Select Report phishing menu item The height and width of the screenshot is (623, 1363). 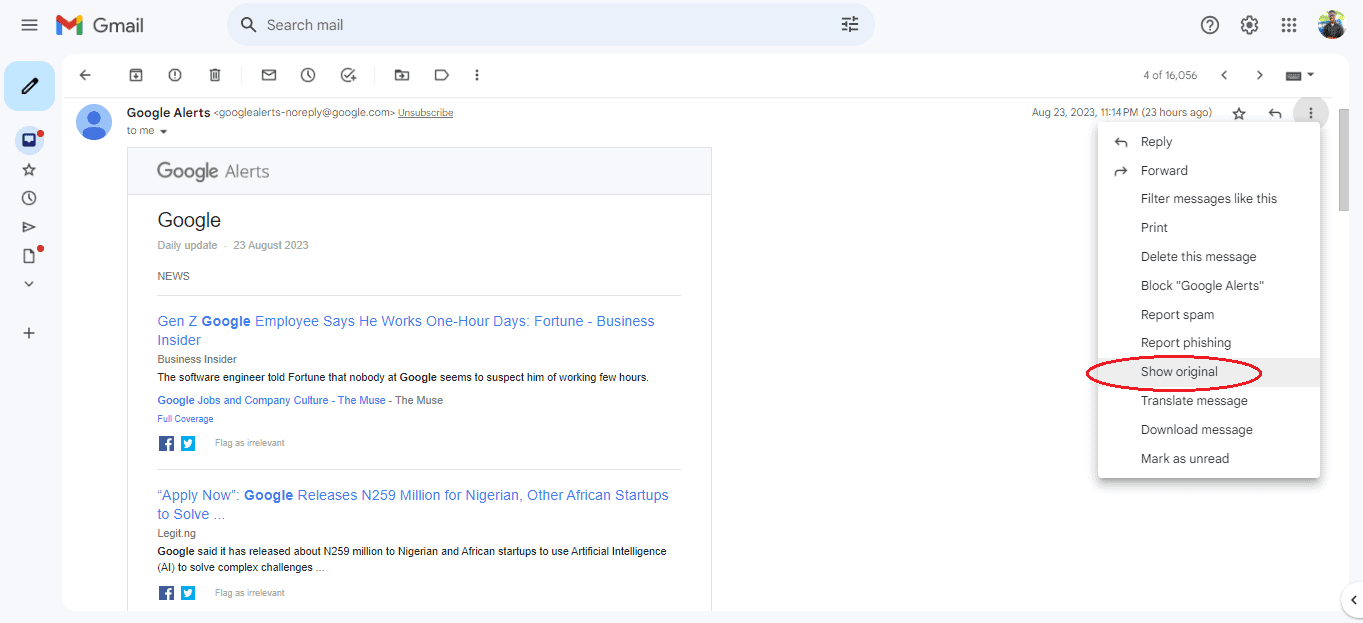coord(1209,343)
